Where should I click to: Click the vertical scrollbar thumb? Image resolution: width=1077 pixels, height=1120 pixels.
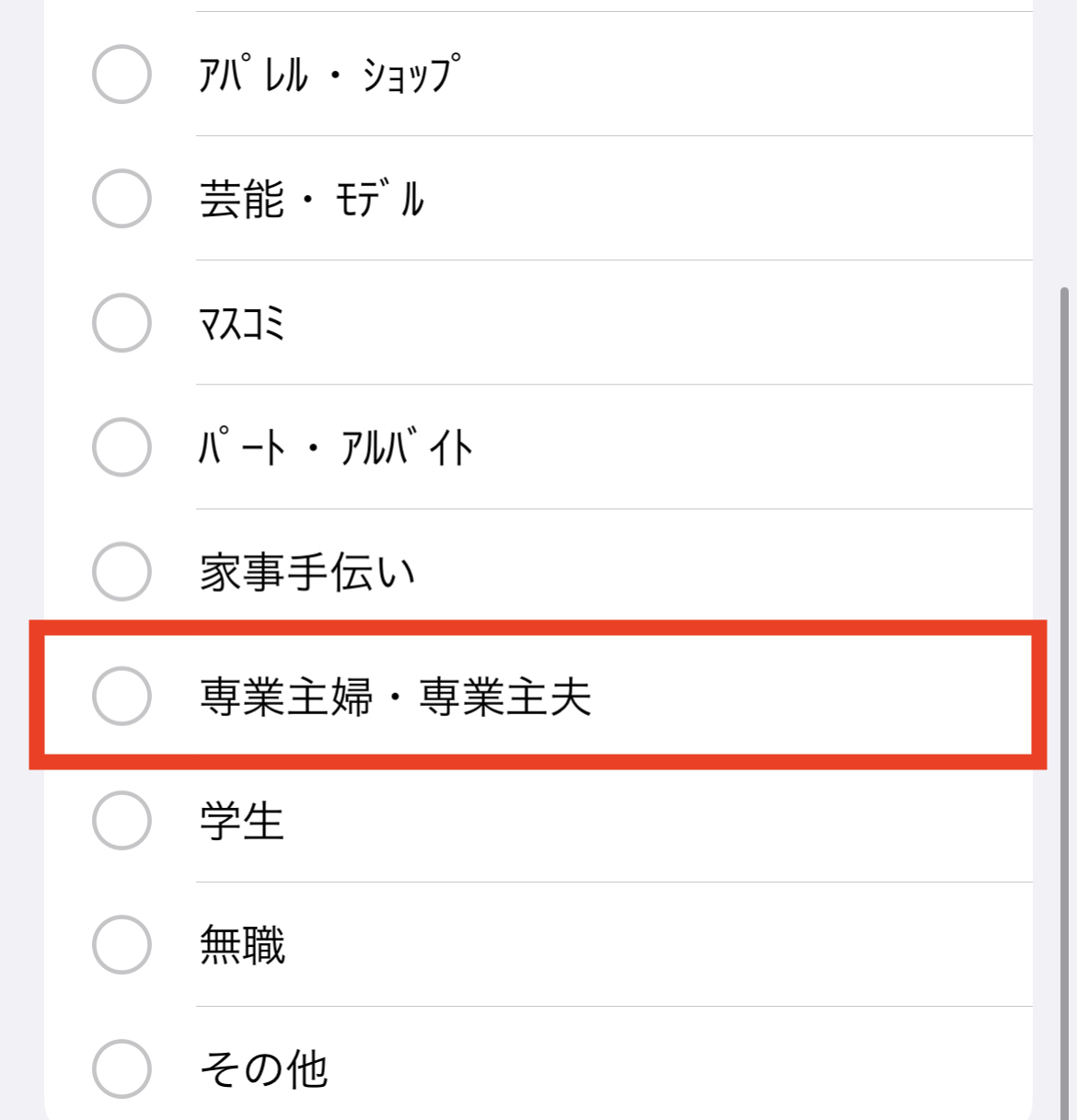1064,699
